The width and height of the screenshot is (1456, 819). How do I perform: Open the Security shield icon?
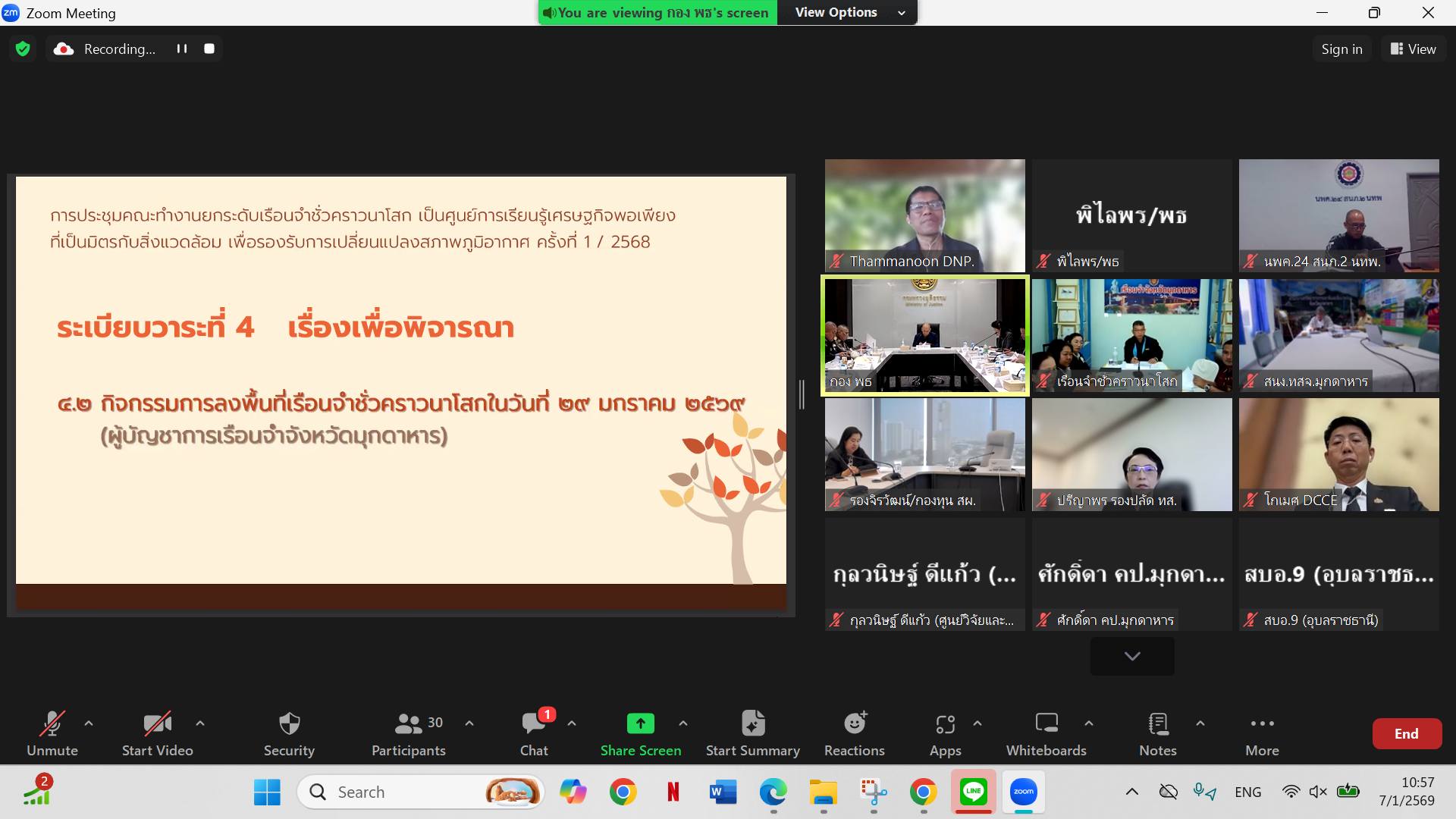coord(289,724)
